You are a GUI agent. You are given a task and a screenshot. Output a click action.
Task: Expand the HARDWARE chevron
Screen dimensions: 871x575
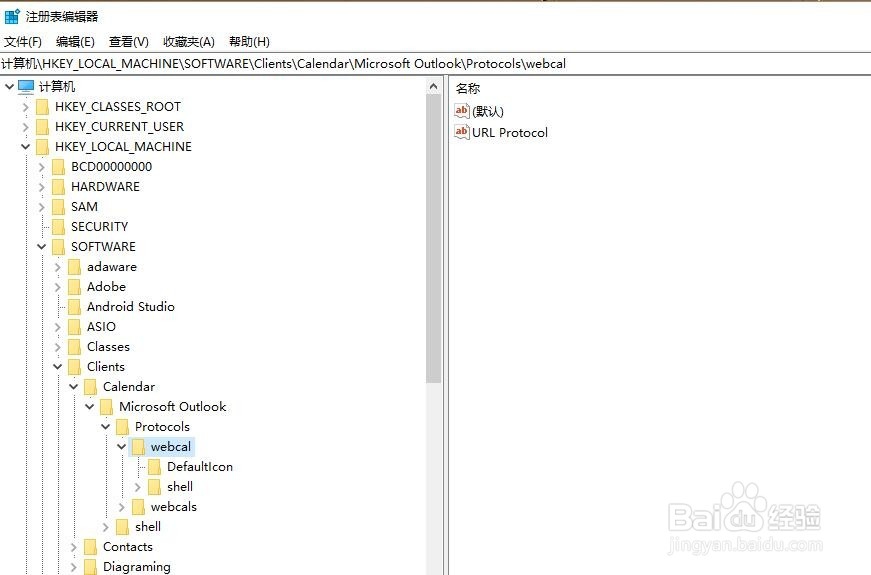pos(42,187)
